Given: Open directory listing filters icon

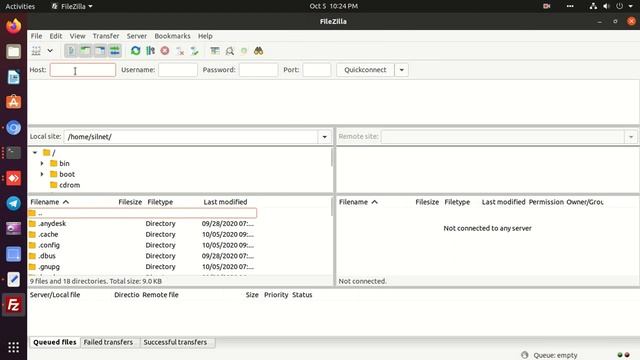Looking at the screenshot, I should (215, 51).
